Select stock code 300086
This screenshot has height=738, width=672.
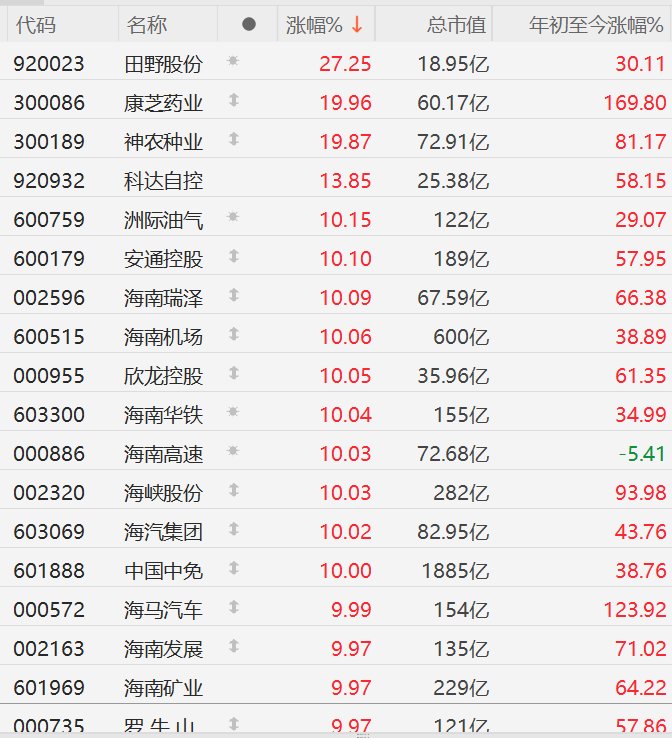[49, 103]
